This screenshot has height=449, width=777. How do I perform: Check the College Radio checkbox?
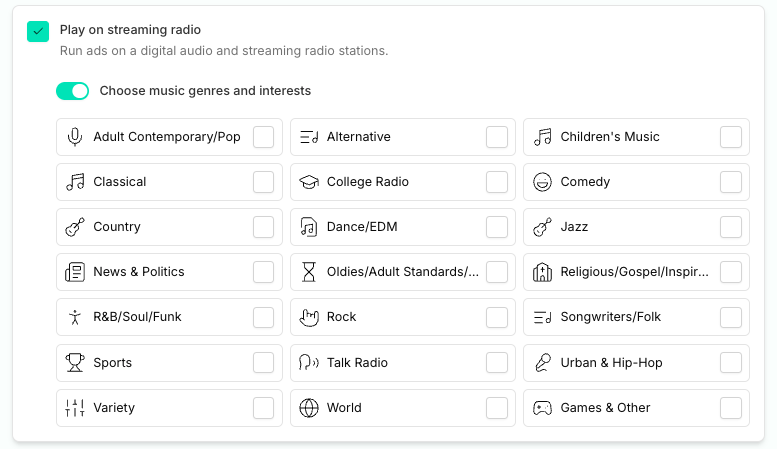(x=497, y=182)
